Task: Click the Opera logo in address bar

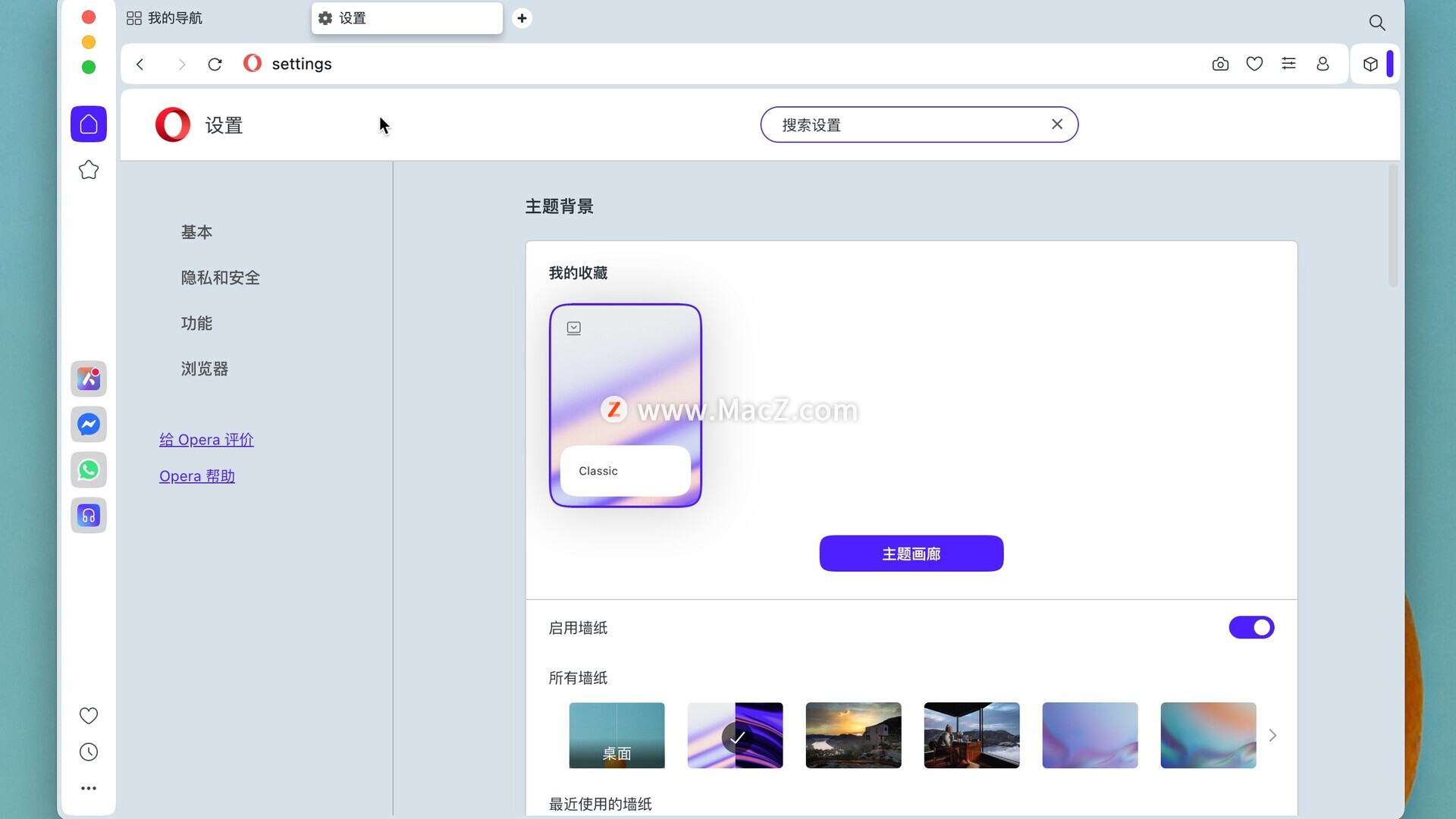Action: click(x=252, y=63)
